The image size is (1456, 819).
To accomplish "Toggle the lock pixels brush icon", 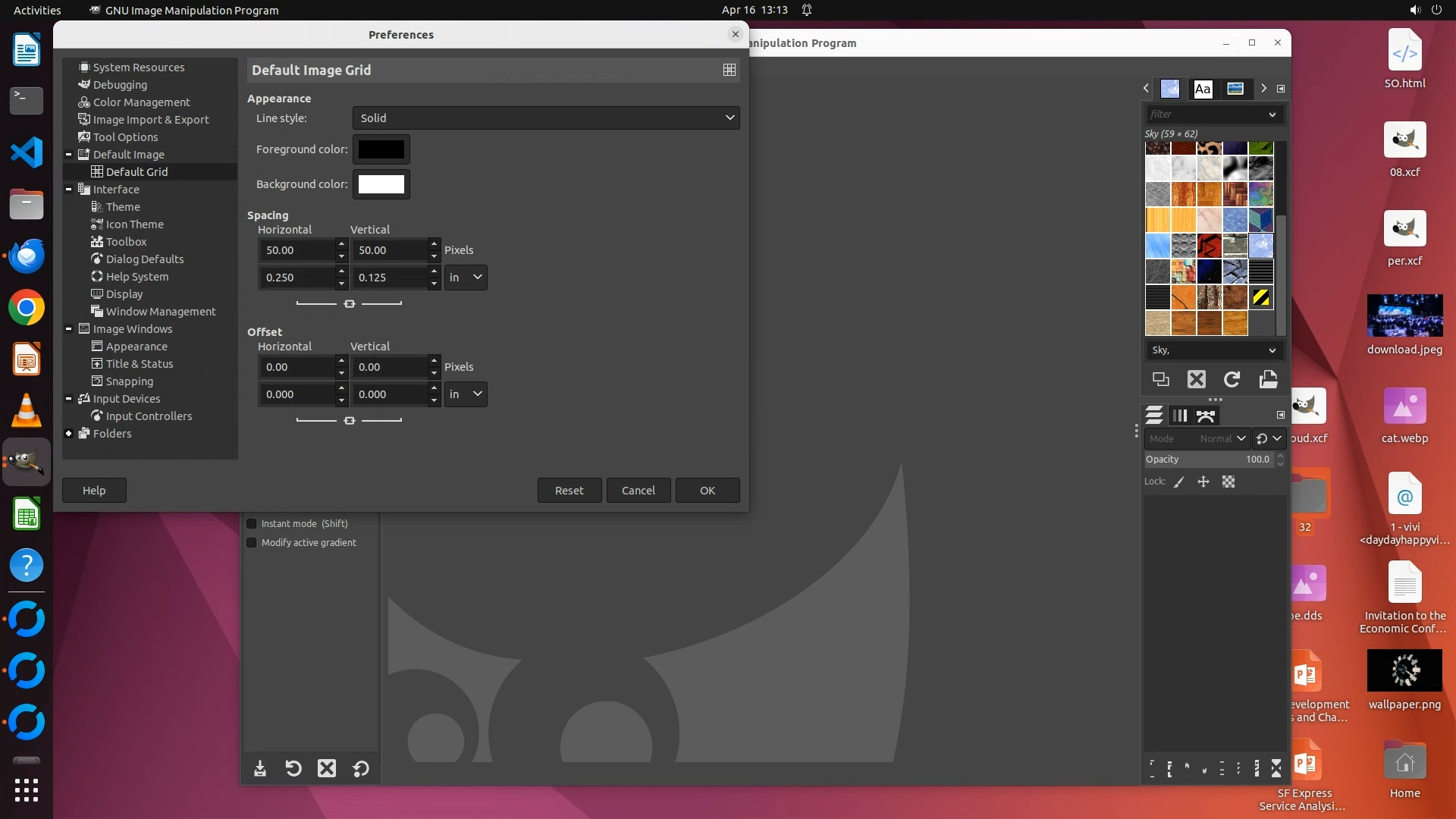I will [1179, 482].
